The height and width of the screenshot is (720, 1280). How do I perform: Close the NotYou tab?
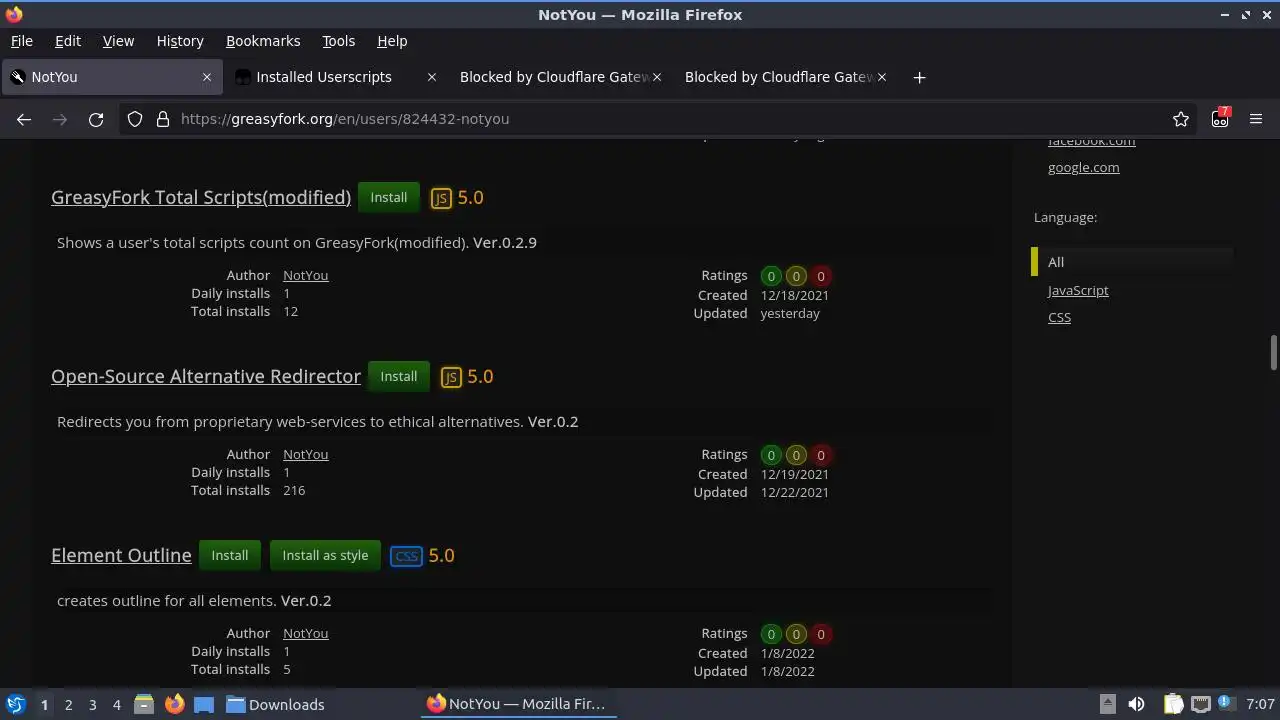(207, 77)
